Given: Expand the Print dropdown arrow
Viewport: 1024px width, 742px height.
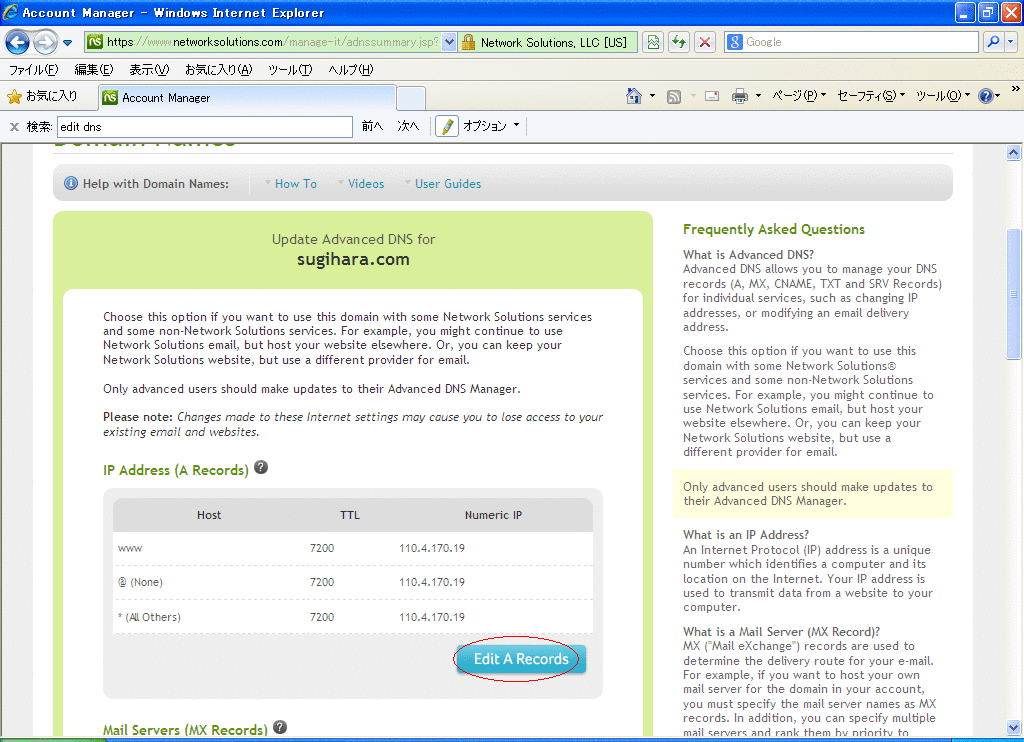Looking at the screenshot, I should pos(758,96).
